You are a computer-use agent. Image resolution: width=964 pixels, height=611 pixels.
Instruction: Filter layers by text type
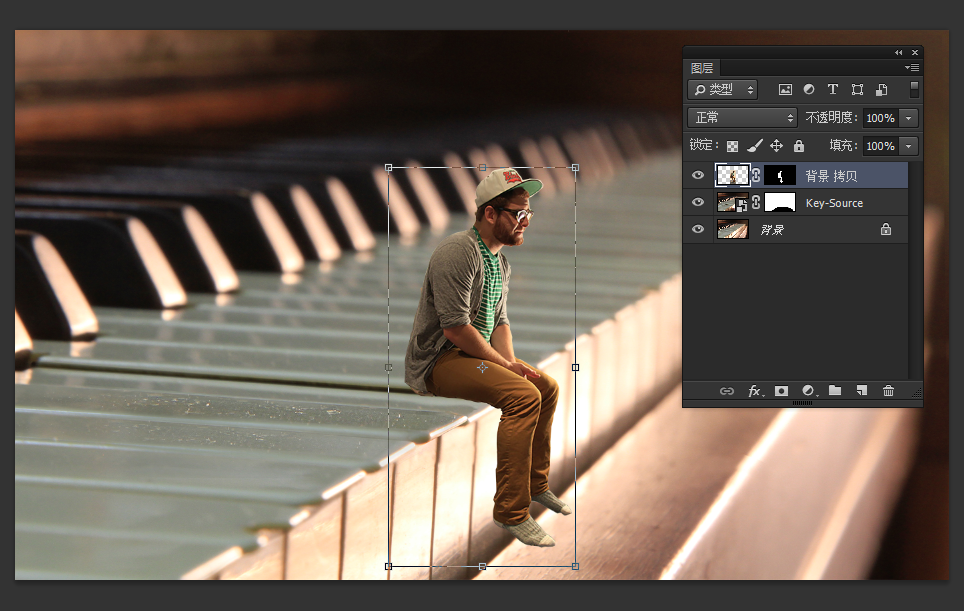pos(833,90)
